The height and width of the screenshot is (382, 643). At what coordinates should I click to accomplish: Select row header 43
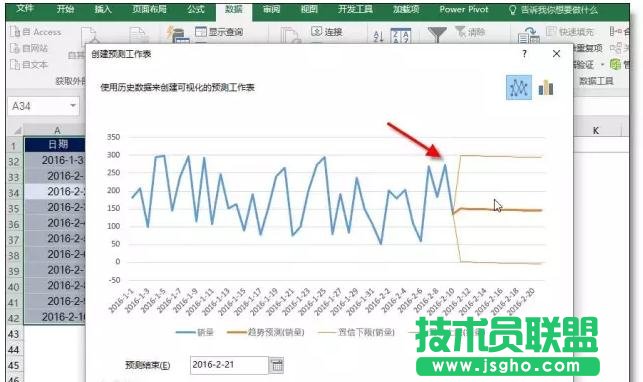point(14,334)
